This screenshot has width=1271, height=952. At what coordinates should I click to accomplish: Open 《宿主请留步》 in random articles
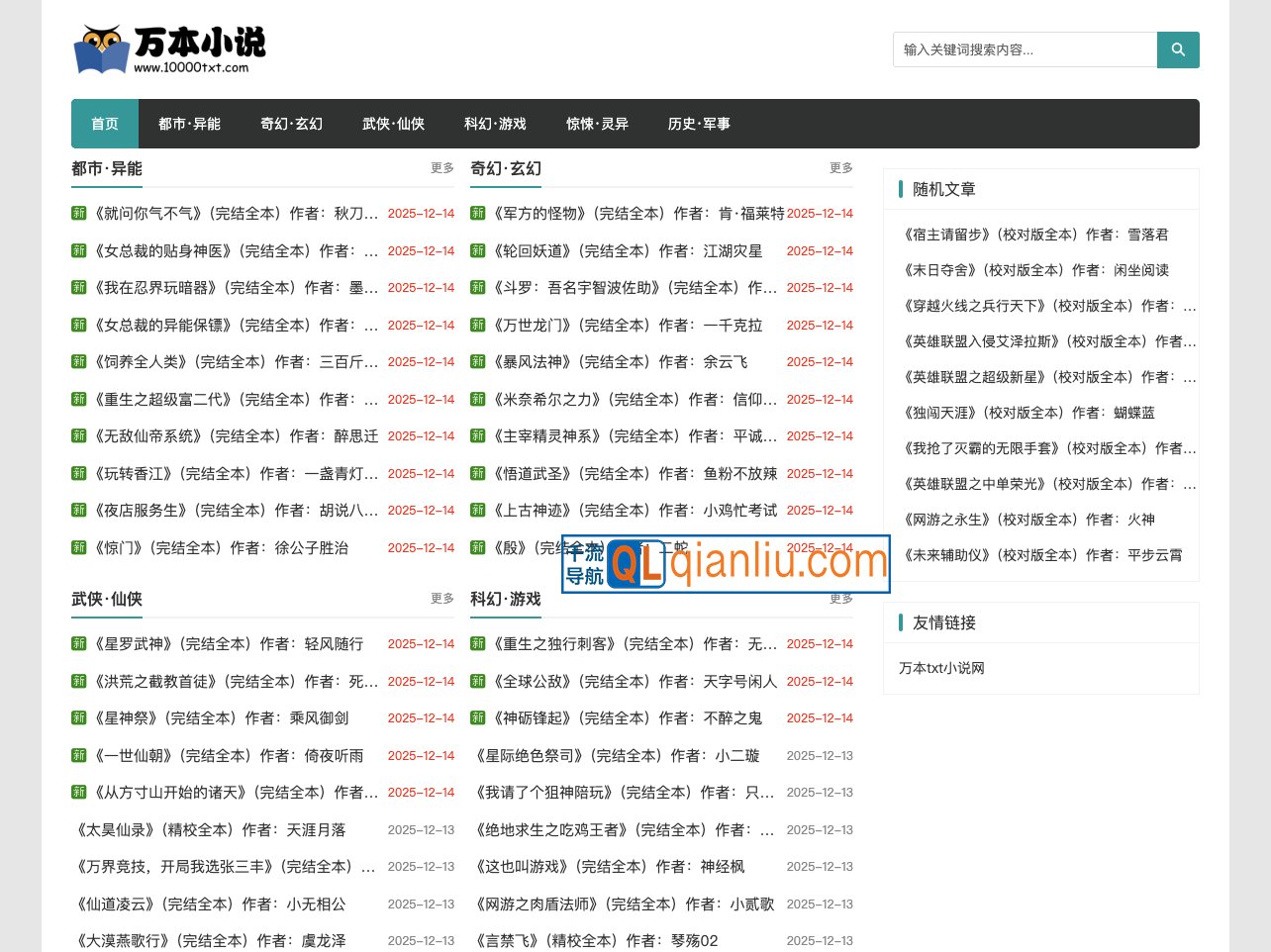point(1033,235)
